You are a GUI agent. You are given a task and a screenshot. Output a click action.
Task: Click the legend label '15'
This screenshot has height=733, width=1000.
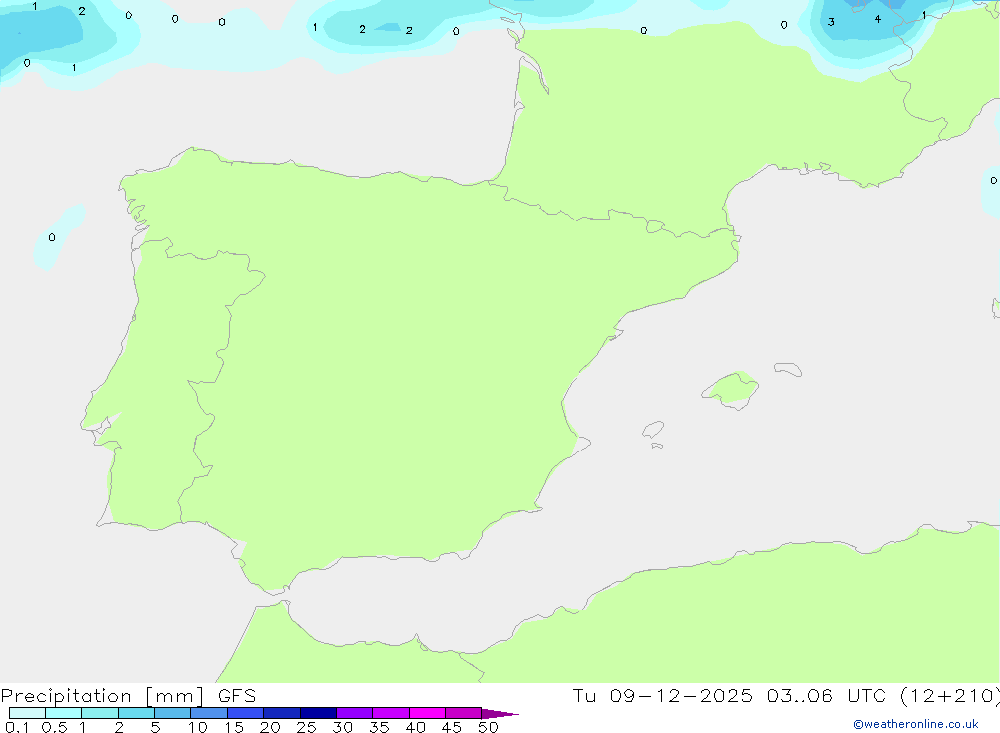pyautogui.click(x=234, y=727)
